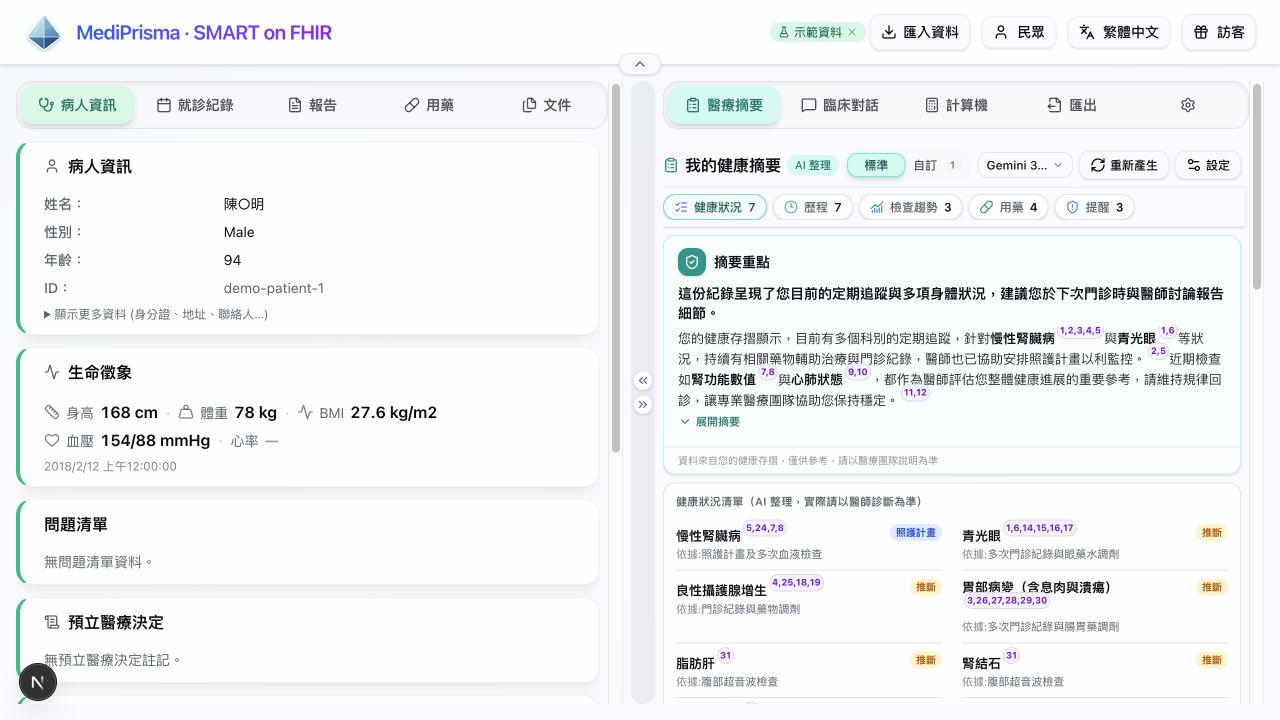Click the 照護計畫 badge on 慢性腎臟病
1280x720 pixels.
[x=915, y=532]
